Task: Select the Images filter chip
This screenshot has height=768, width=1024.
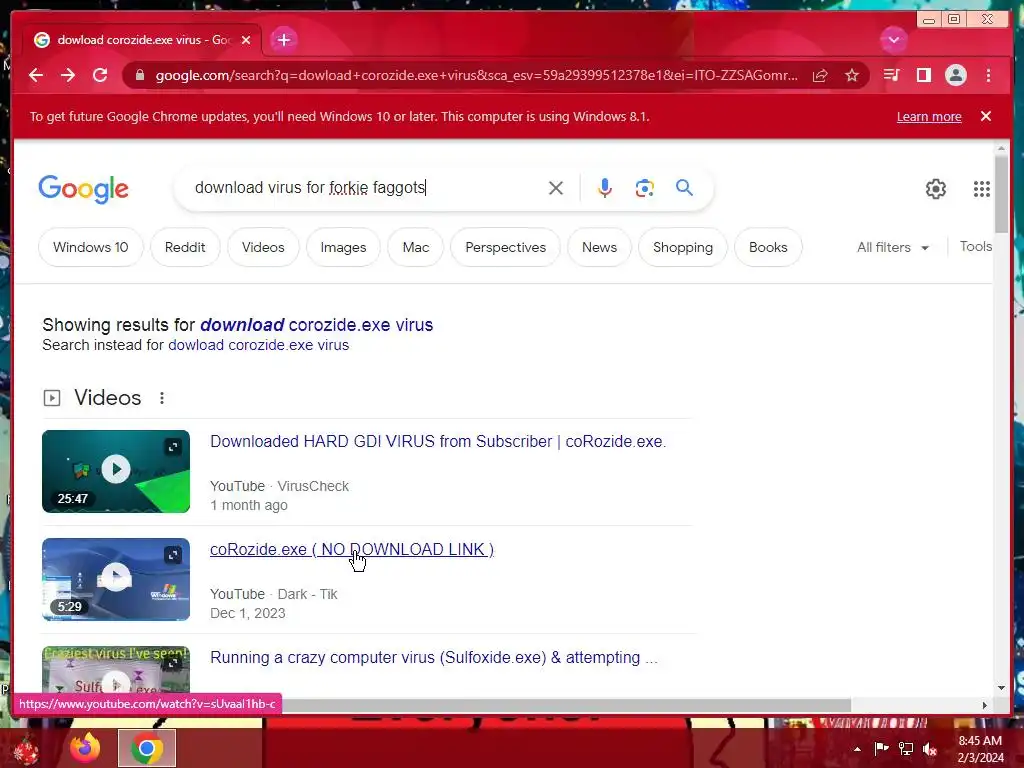Action: tap(343, 248)
